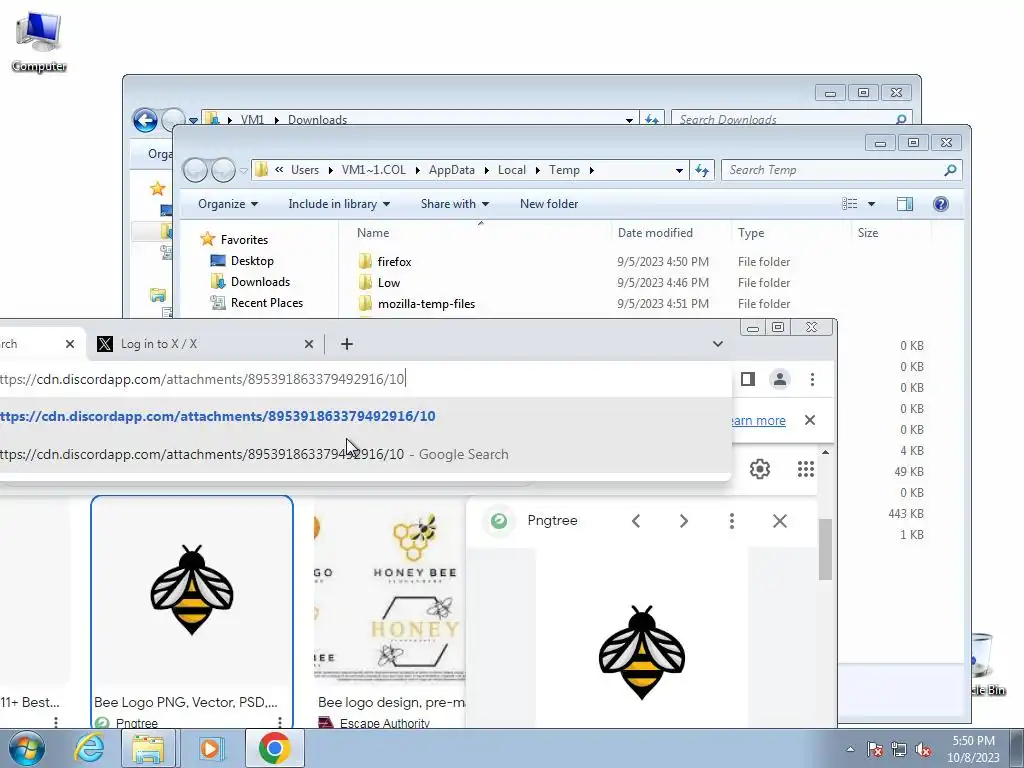This screenshot has height=768, width=1024.
Task: Select discordapp URL autocomplete suggestion
Action: click(364, 416)
